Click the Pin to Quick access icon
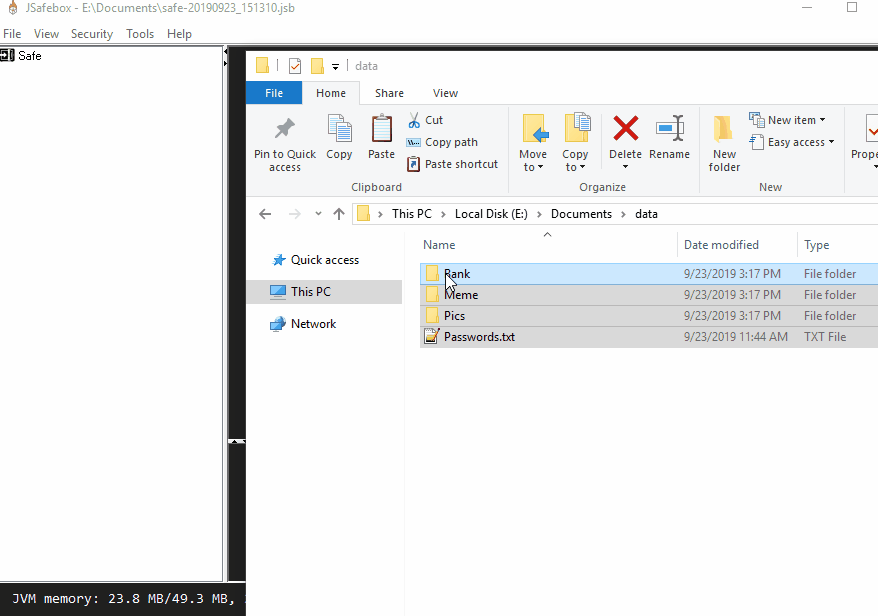The height and width of the screenshot is (616, 878). tap(285, 130)
